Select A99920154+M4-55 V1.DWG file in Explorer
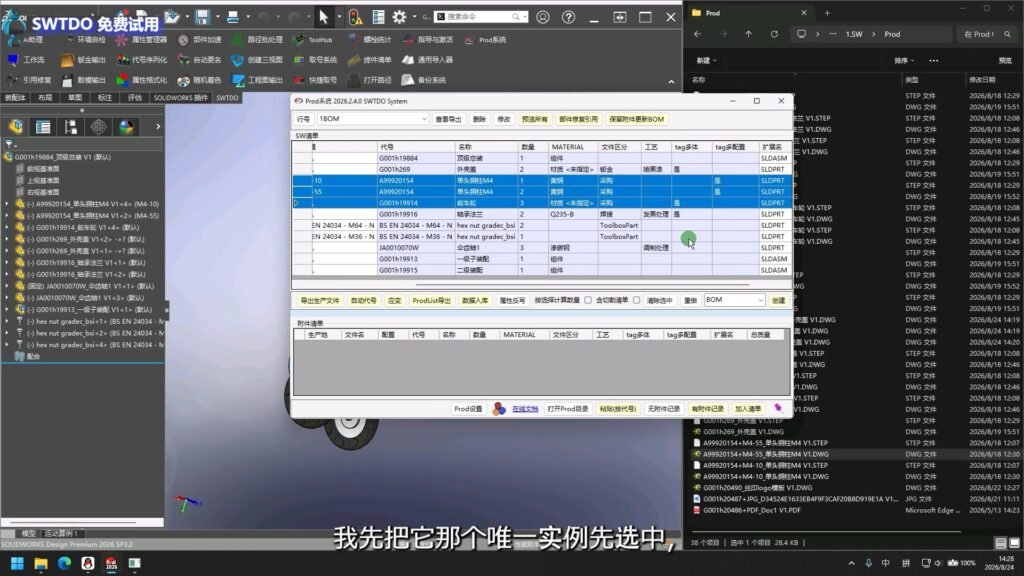Image resolution: width=1024 pixels, height=576 pixels. (x=765, y=454)
